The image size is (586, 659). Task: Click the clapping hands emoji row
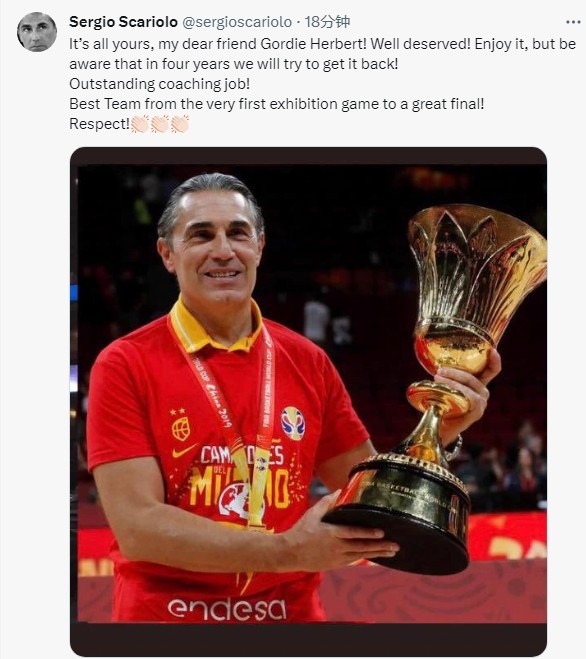(160, 124)
